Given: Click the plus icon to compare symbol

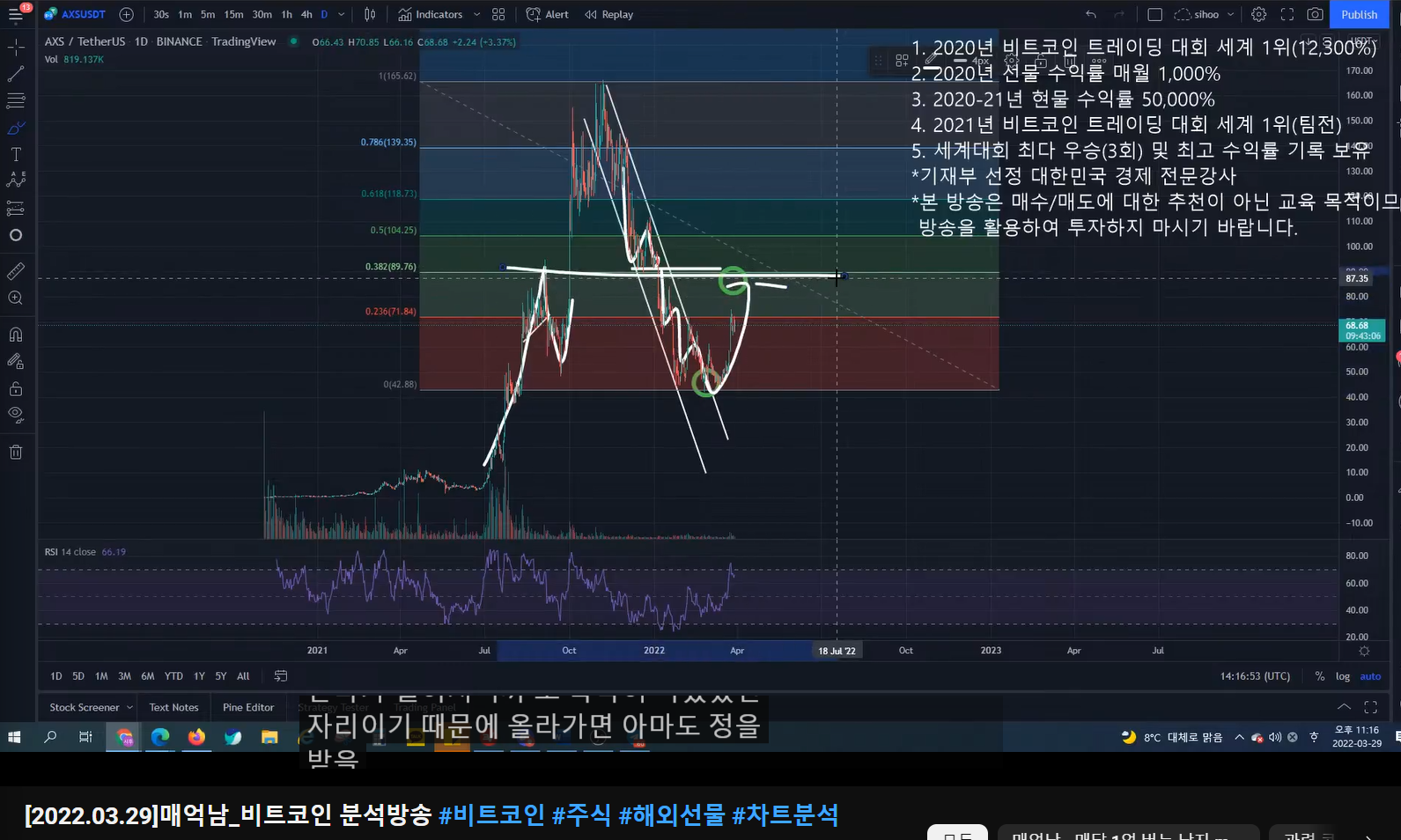Looking at the screenshot, I should pos(126,14).
